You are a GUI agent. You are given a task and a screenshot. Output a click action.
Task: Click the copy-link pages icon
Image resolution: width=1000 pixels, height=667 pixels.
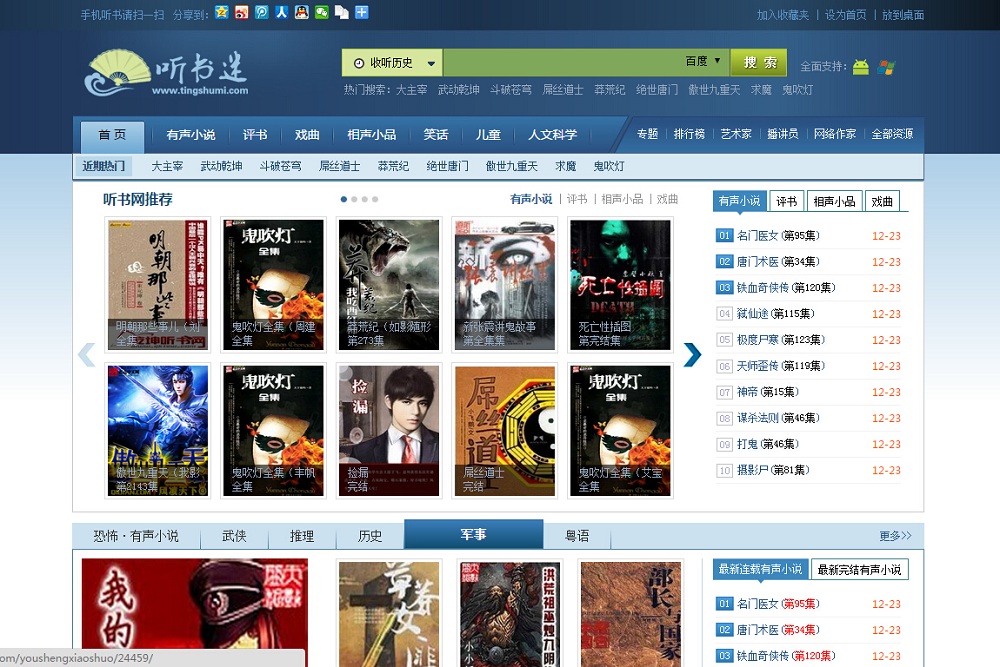click(x=342, y=13)
